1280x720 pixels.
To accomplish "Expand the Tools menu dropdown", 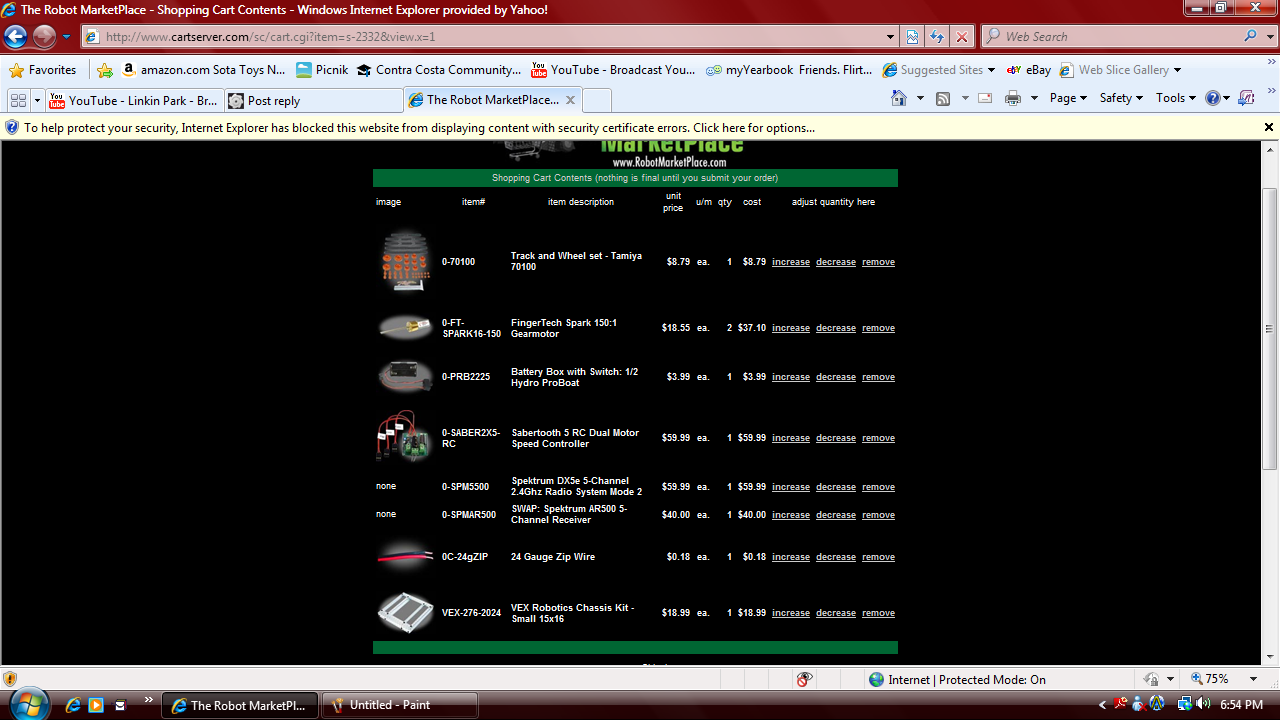I will point(1176,98).
